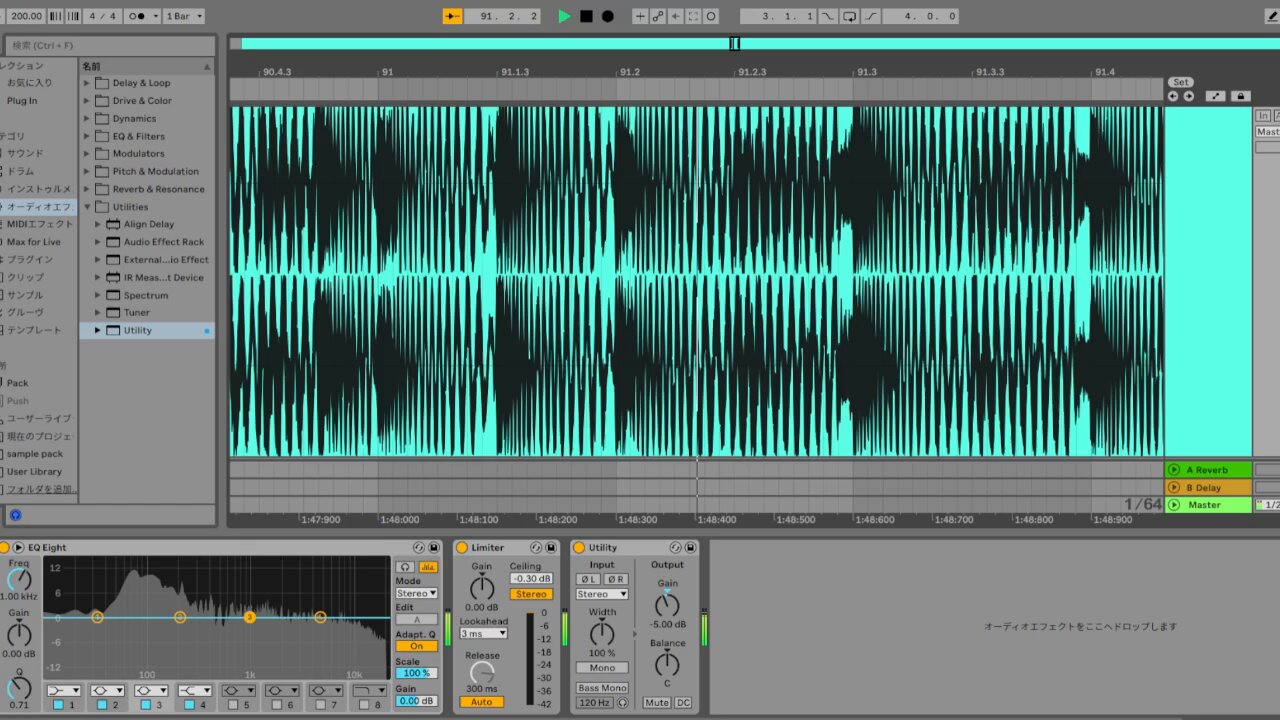Toggle Adapt. Q On button
Viewport: 1280px width, 720px height.
(416, 646)
